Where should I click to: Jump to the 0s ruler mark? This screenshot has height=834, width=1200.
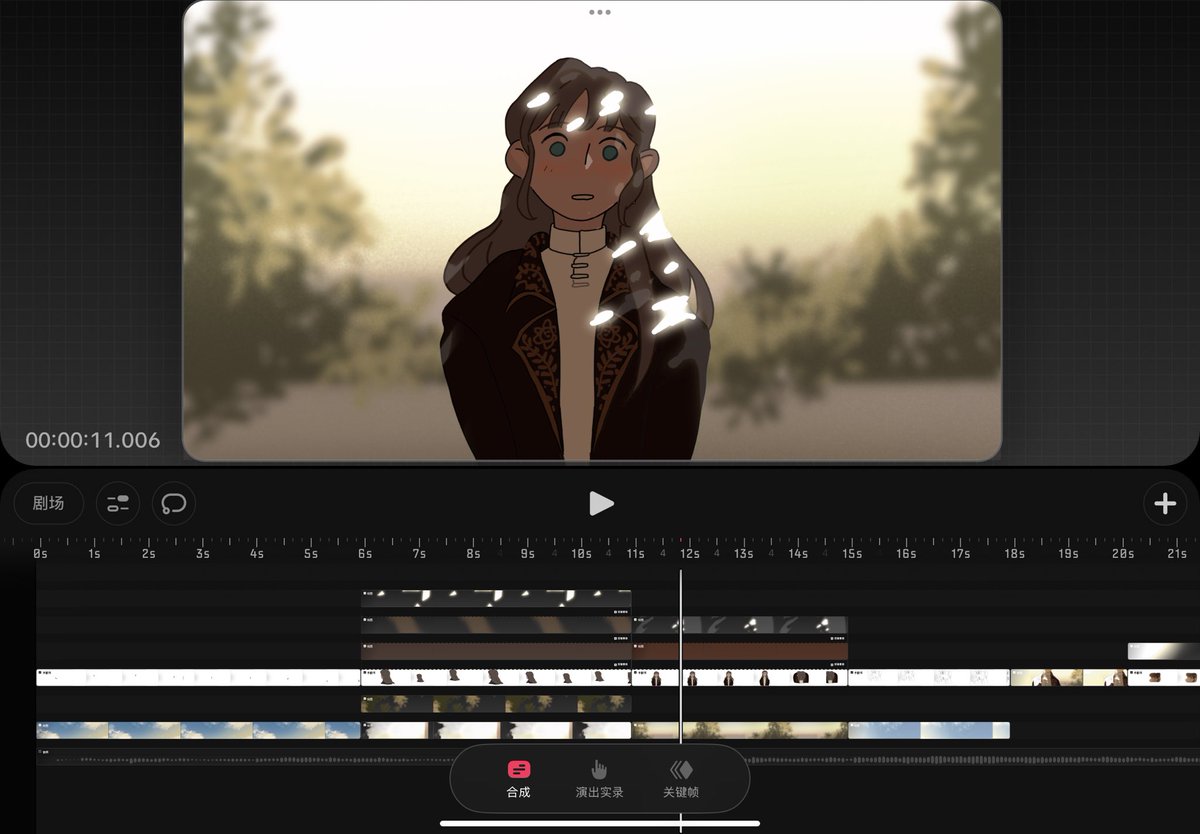tap(40, 553)
